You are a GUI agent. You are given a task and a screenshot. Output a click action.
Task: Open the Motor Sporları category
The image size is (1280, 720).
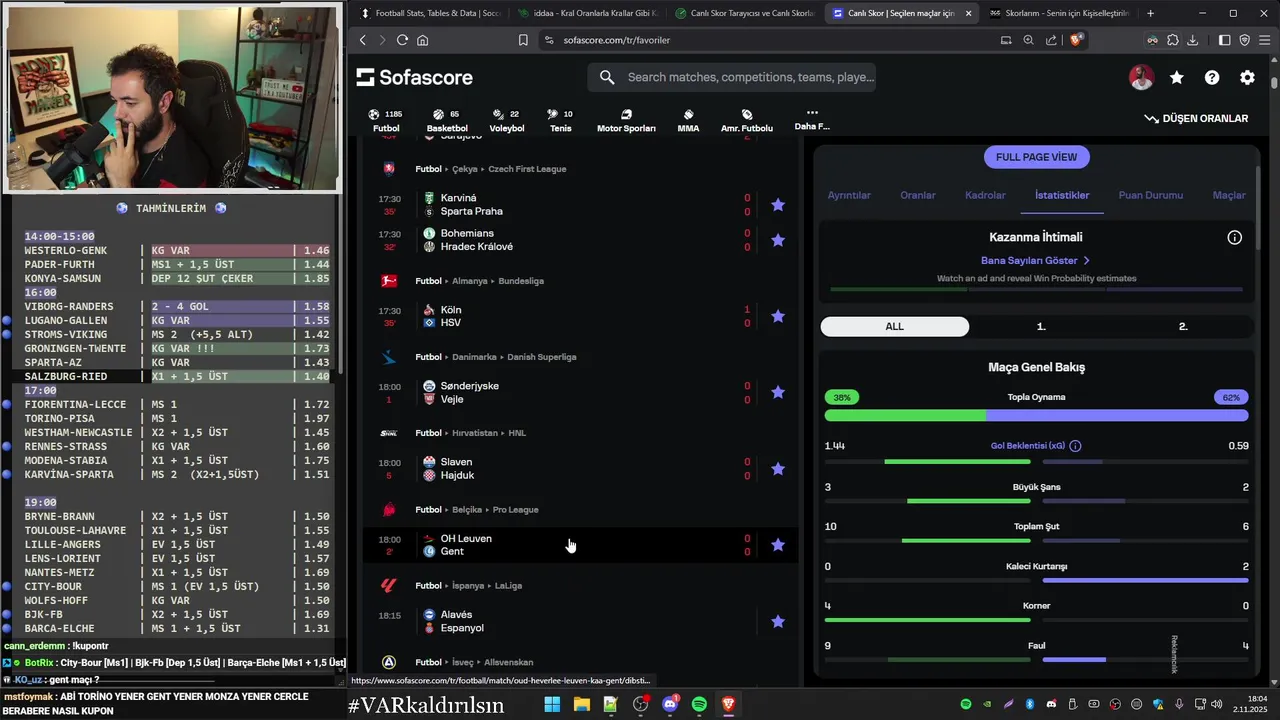click(626, 121)
